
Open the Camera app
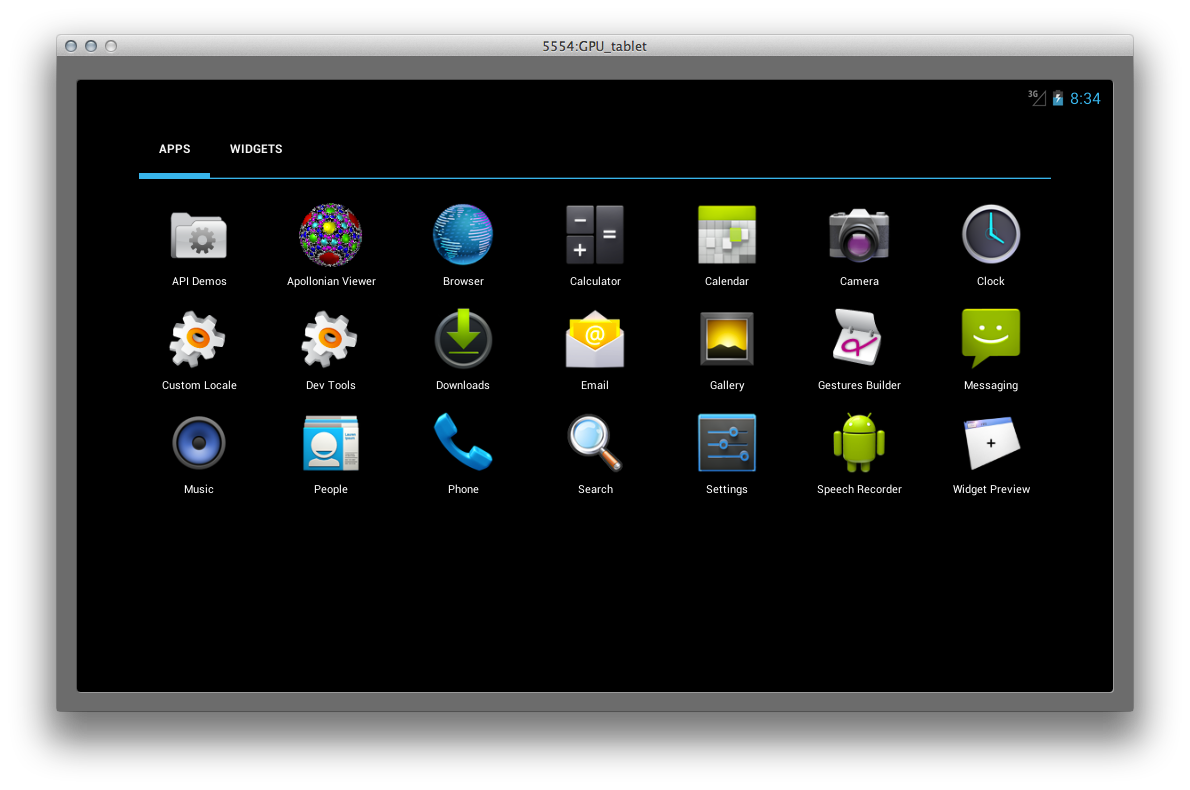(859, 236)
